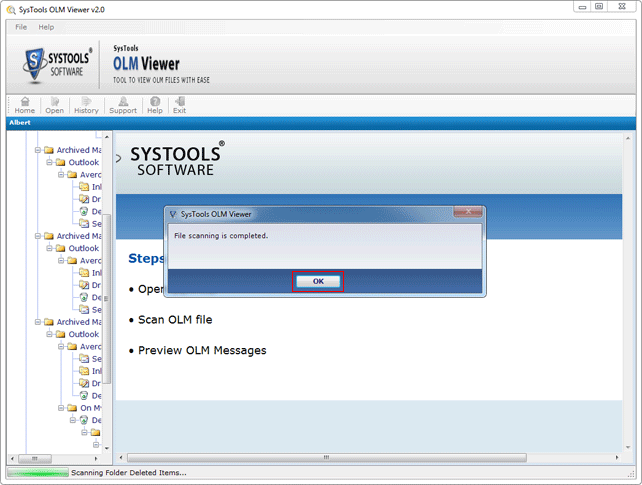The image size is (642, 485).
Task: Click the 'File scanning is completed.' message
Action: 221,236
